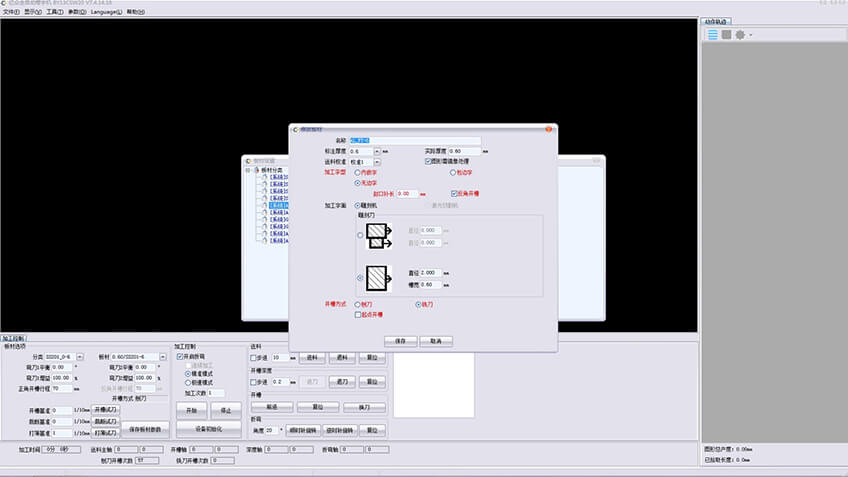Close the dialog with the orange close icon
848x477 pixels.
[x=549, y=129]
